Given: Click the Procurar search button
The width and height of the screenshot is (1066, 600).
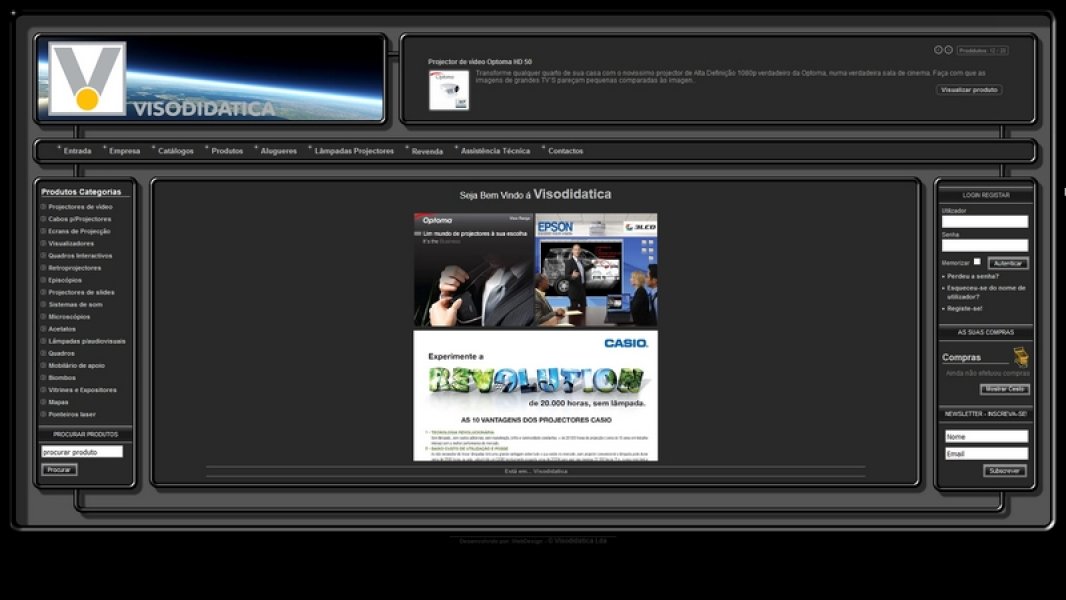Looking at the screenshot, I should pyautogui.click(x=59, y=470).
